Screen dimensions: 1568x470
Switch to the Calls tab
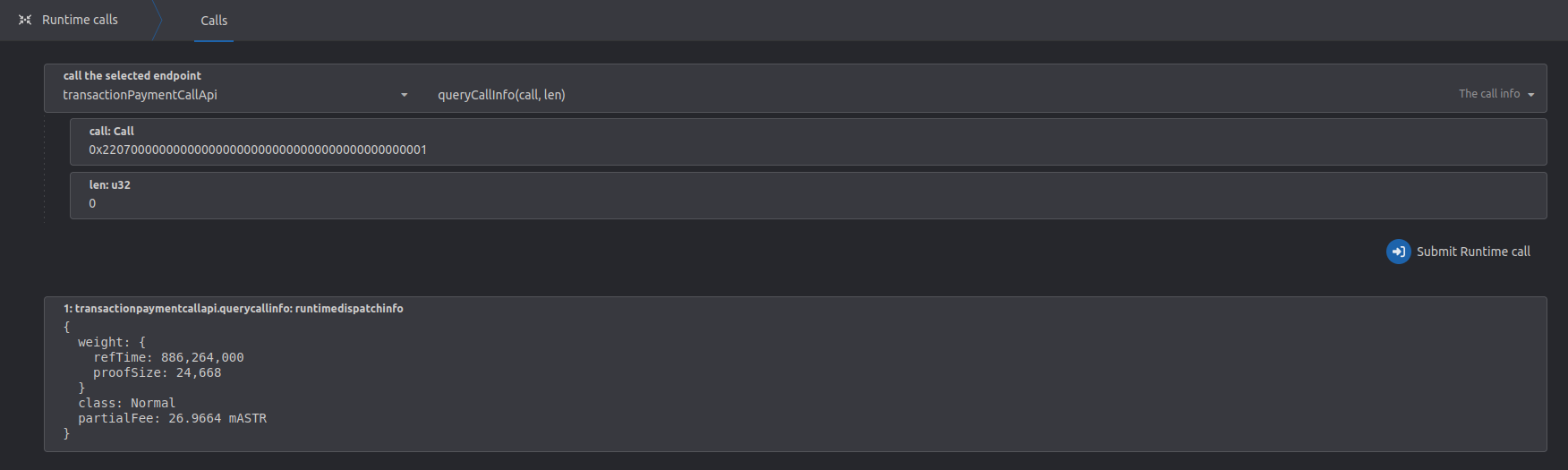[x=214, y=21]
